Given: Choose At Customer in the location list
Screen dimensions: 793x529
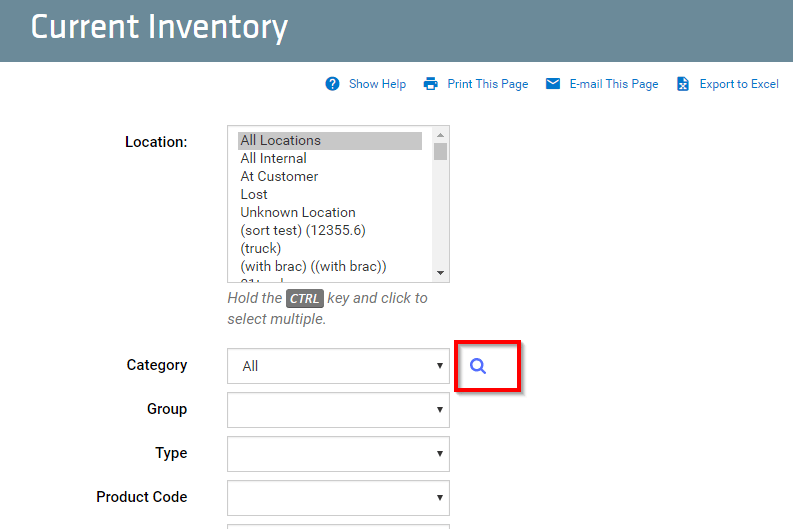Looking at the screenshot, I should tap(330, 177).
